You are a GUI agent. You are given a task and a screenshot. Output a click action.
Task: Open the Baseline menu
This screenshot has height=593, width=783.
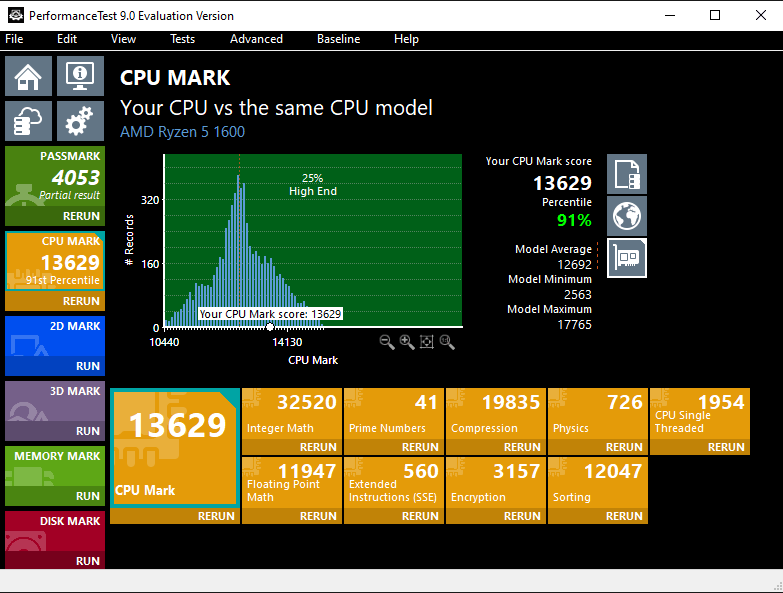pyautogui.click(x=339, y=39)
